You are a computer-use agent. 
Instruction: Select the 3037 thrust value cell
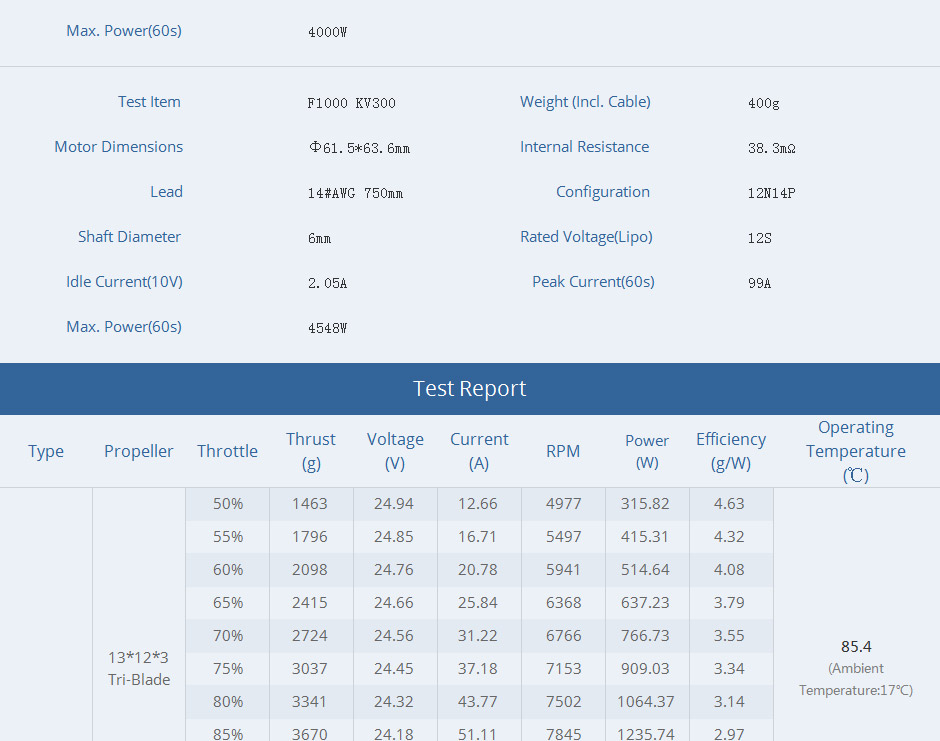click(x=310, y=669)
